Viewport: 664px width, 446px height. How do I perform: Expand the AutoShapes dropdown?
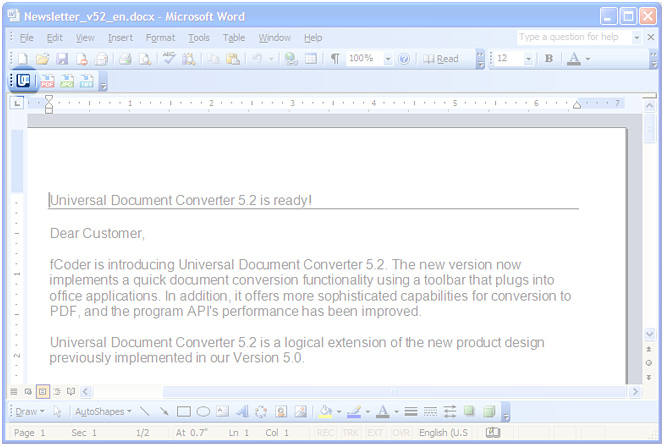pos(103,411)
